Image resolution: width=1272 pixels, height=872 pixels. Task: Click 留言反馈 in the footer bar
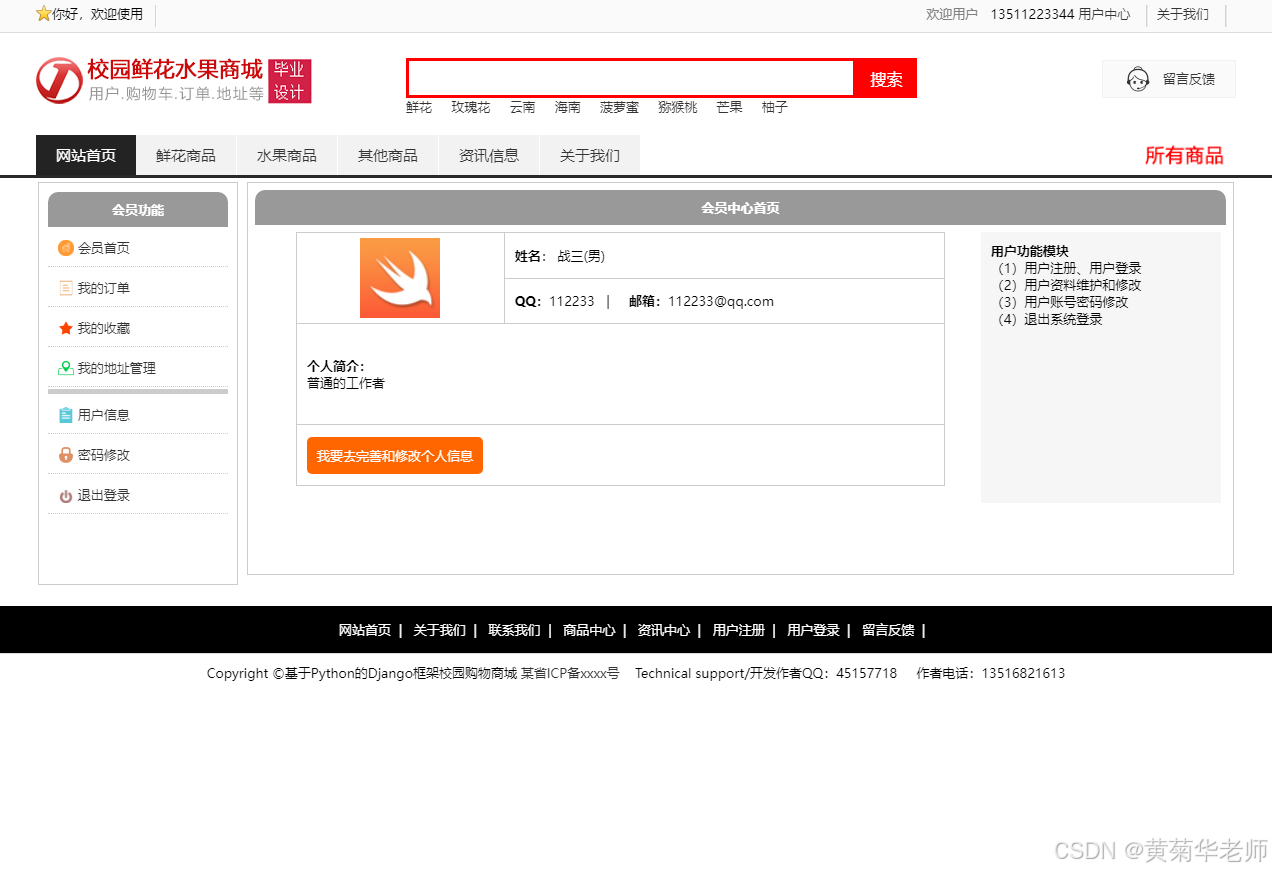tap(888, 630)
